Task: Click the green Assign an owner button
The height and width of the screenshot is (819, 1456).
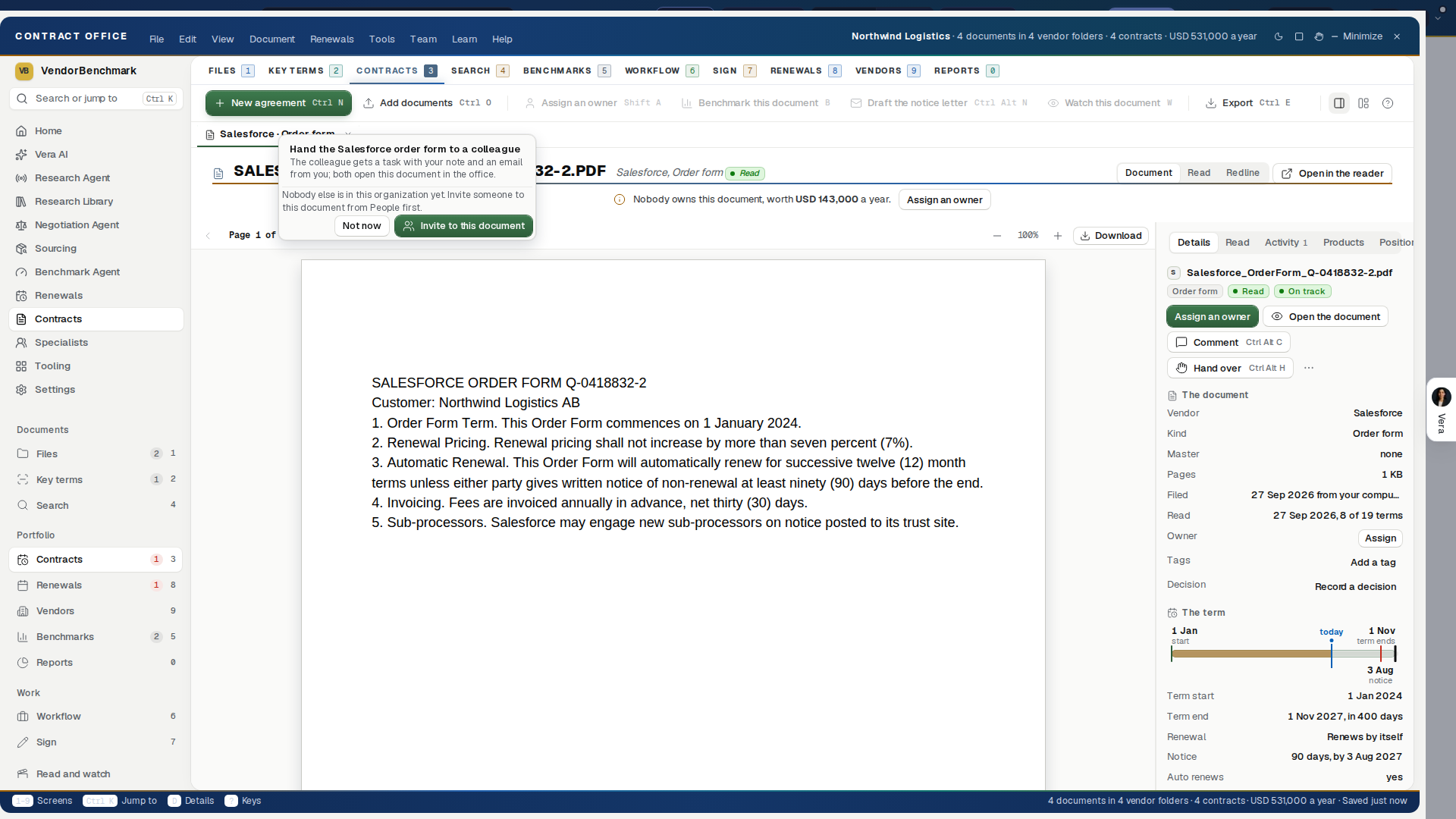Action: [1213, 317]
